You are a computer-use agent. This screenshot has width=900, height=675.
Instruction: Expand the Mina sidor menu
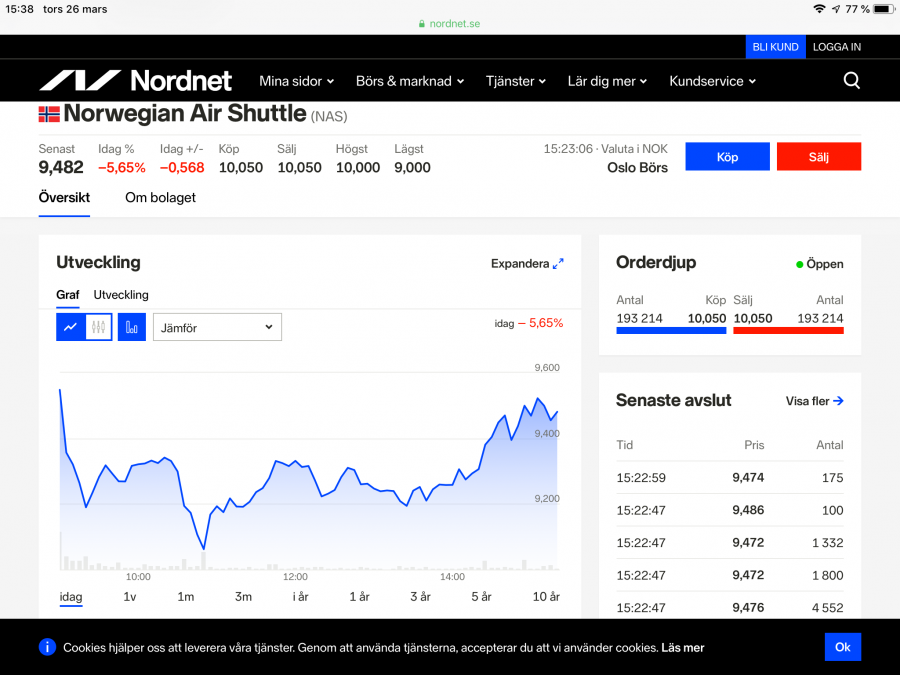pyautogui.click(x=296, y=81)
